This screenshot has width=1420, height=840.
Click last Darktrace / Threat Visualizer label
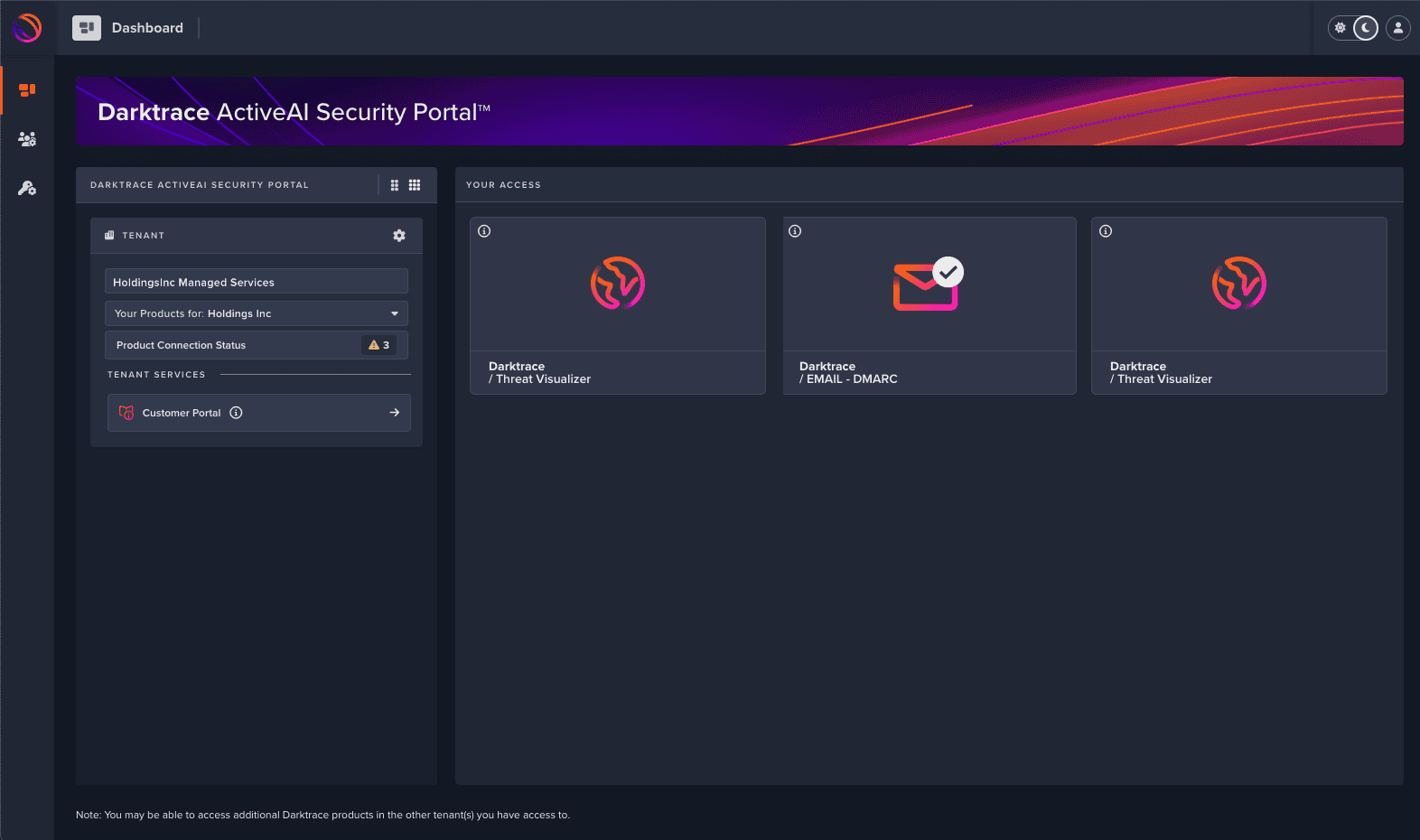tap(1161, 373)
